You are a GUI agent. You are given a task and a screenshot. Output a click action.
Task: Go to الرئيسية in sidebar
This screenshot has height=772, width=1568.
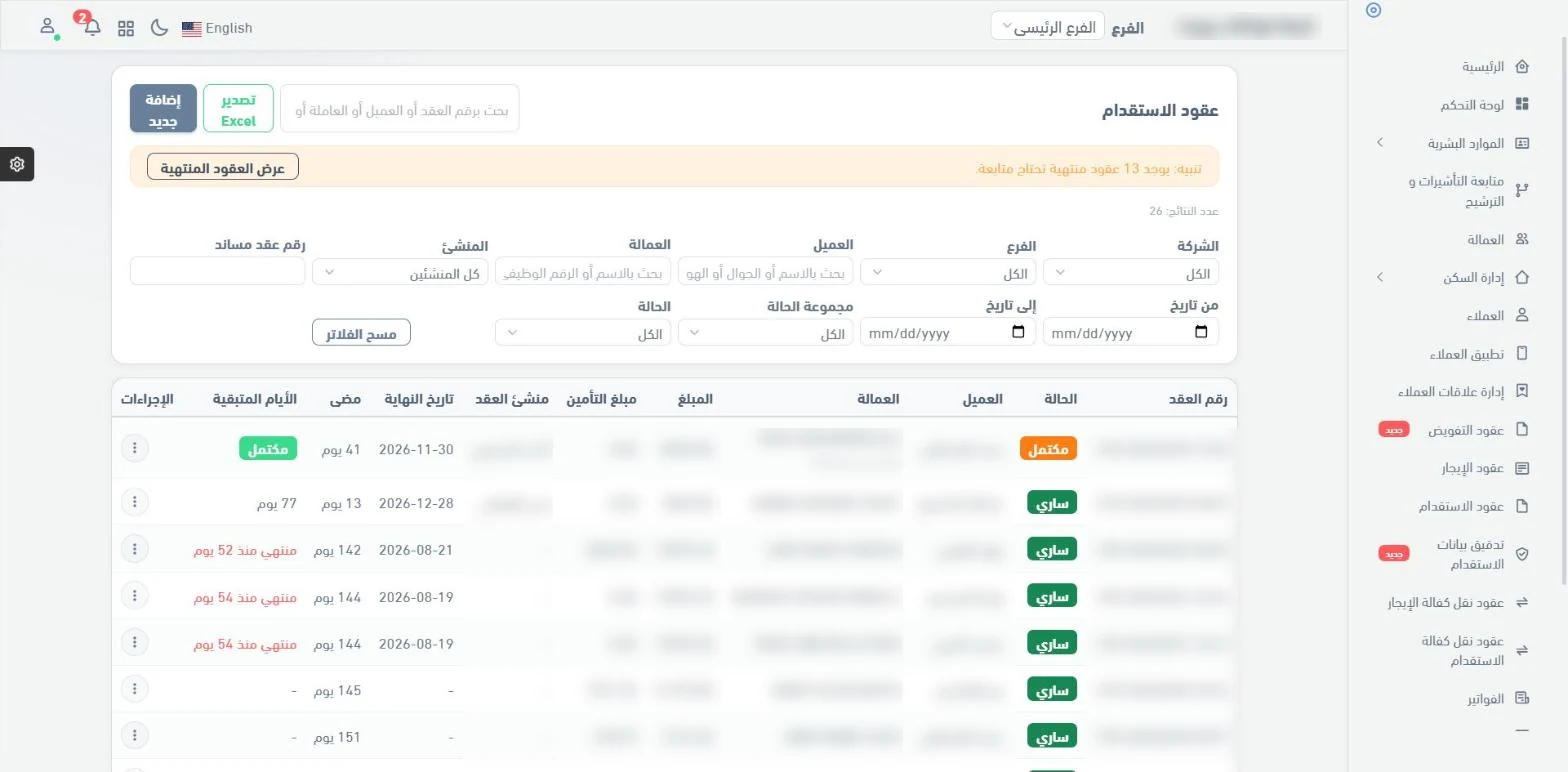click(1483, 67)
